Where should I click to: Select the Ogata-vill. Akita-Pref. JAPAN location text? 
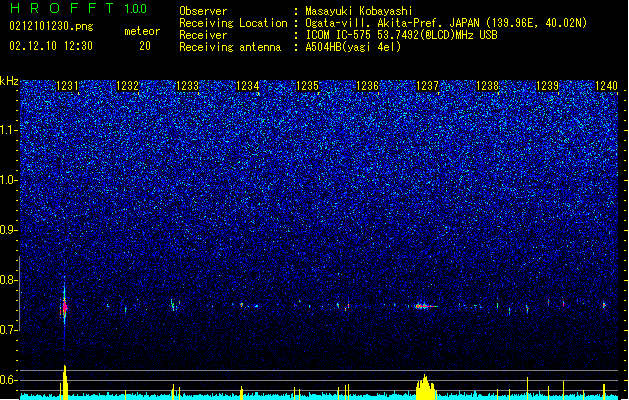point(446,23)
